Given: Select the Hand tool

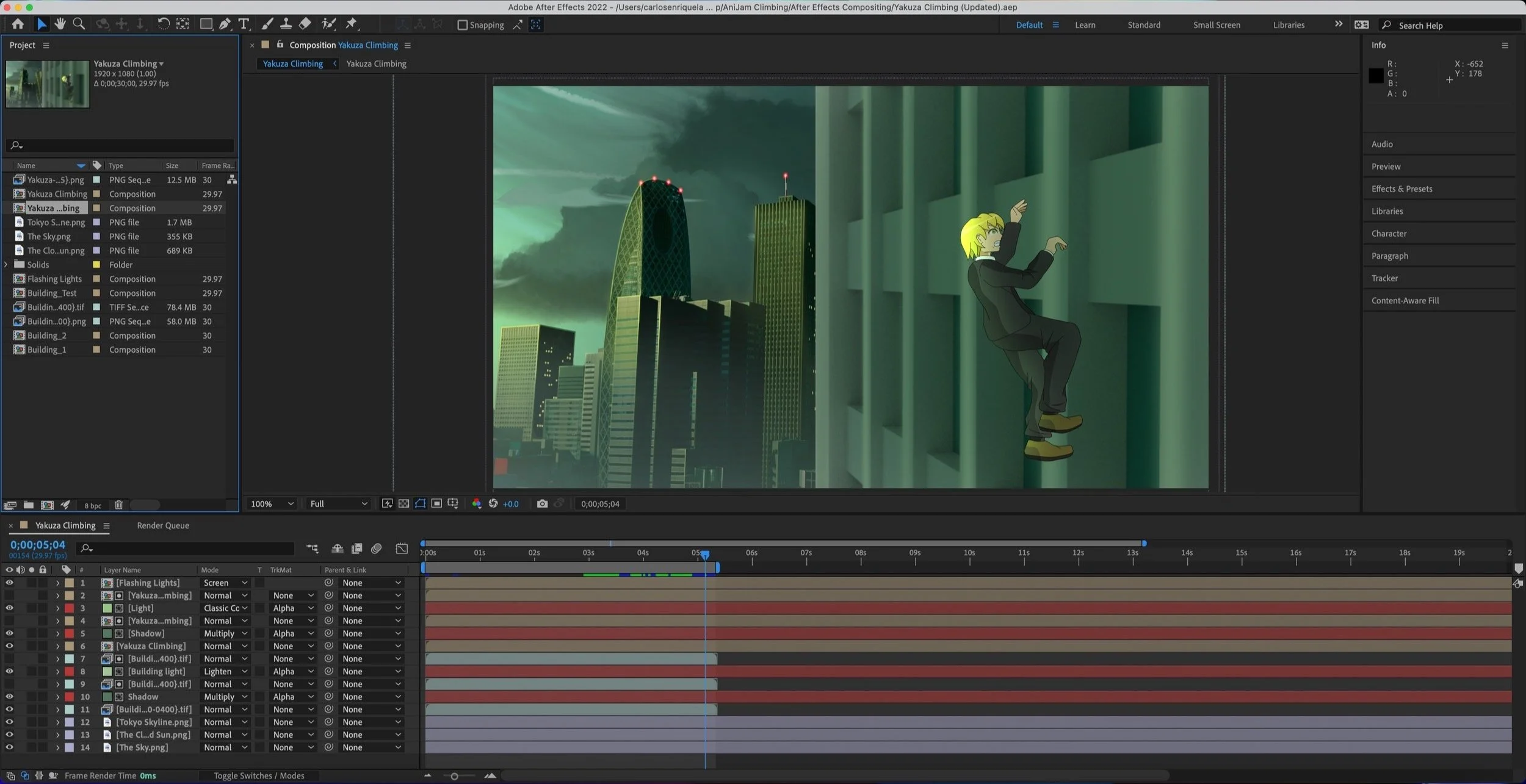Looking at the screenshot, I should (x=60, y=24).
